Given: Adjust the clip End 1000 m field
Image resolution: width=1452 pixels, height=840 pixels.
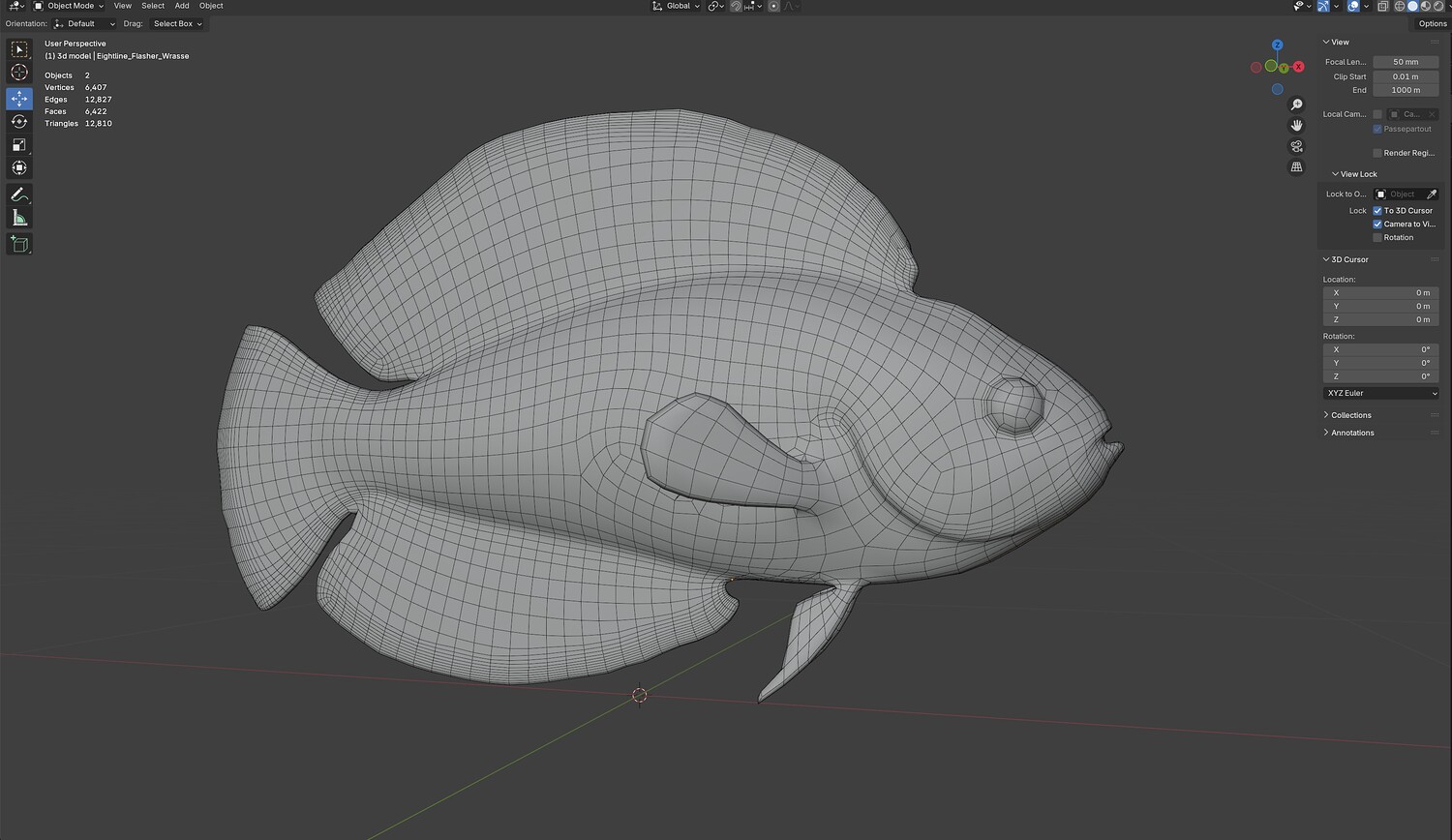Looking at the screenshot, I should (x=1406, y=90).
